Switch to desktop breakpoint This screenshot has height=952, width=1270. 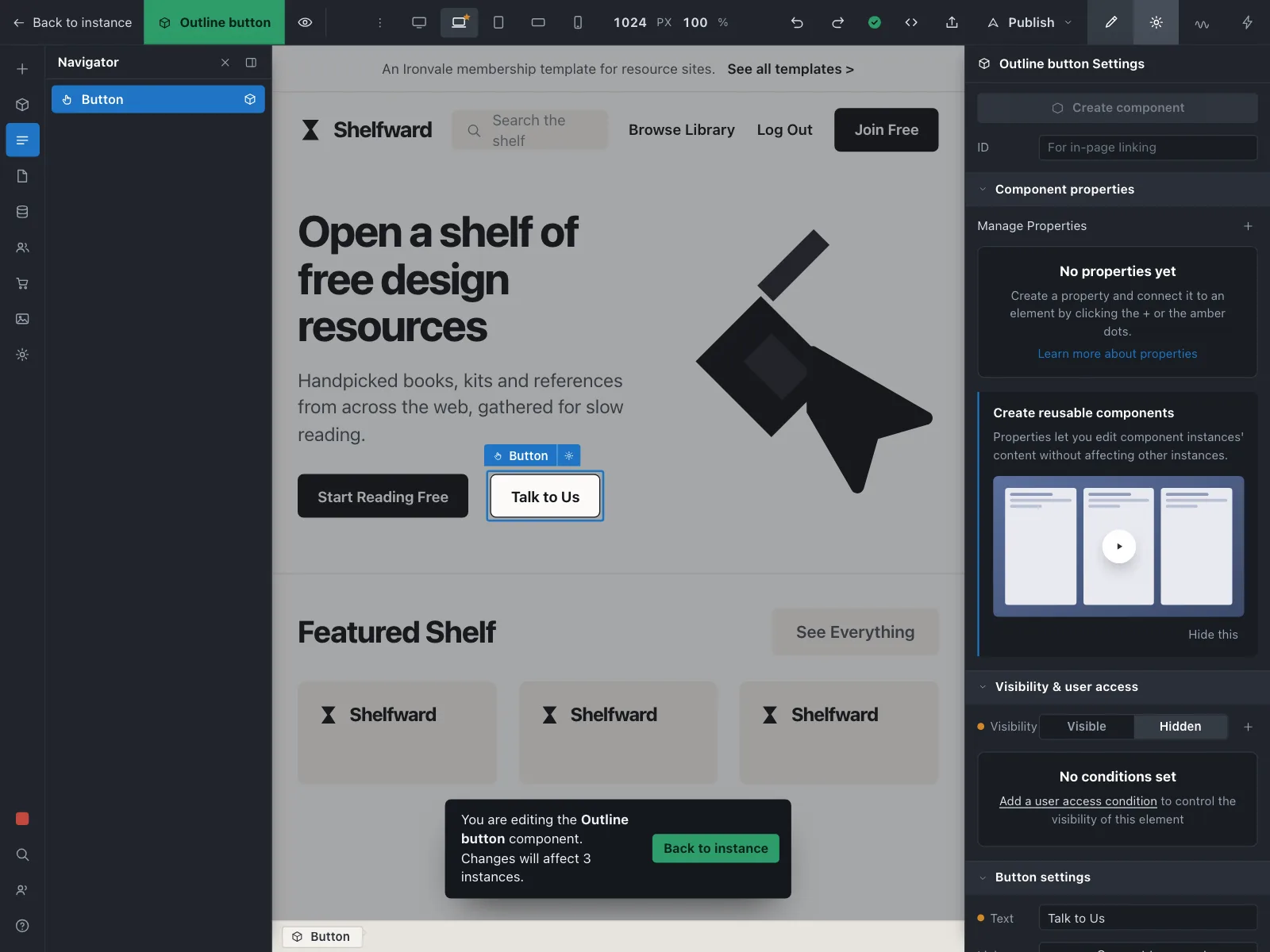pos(419,22)
